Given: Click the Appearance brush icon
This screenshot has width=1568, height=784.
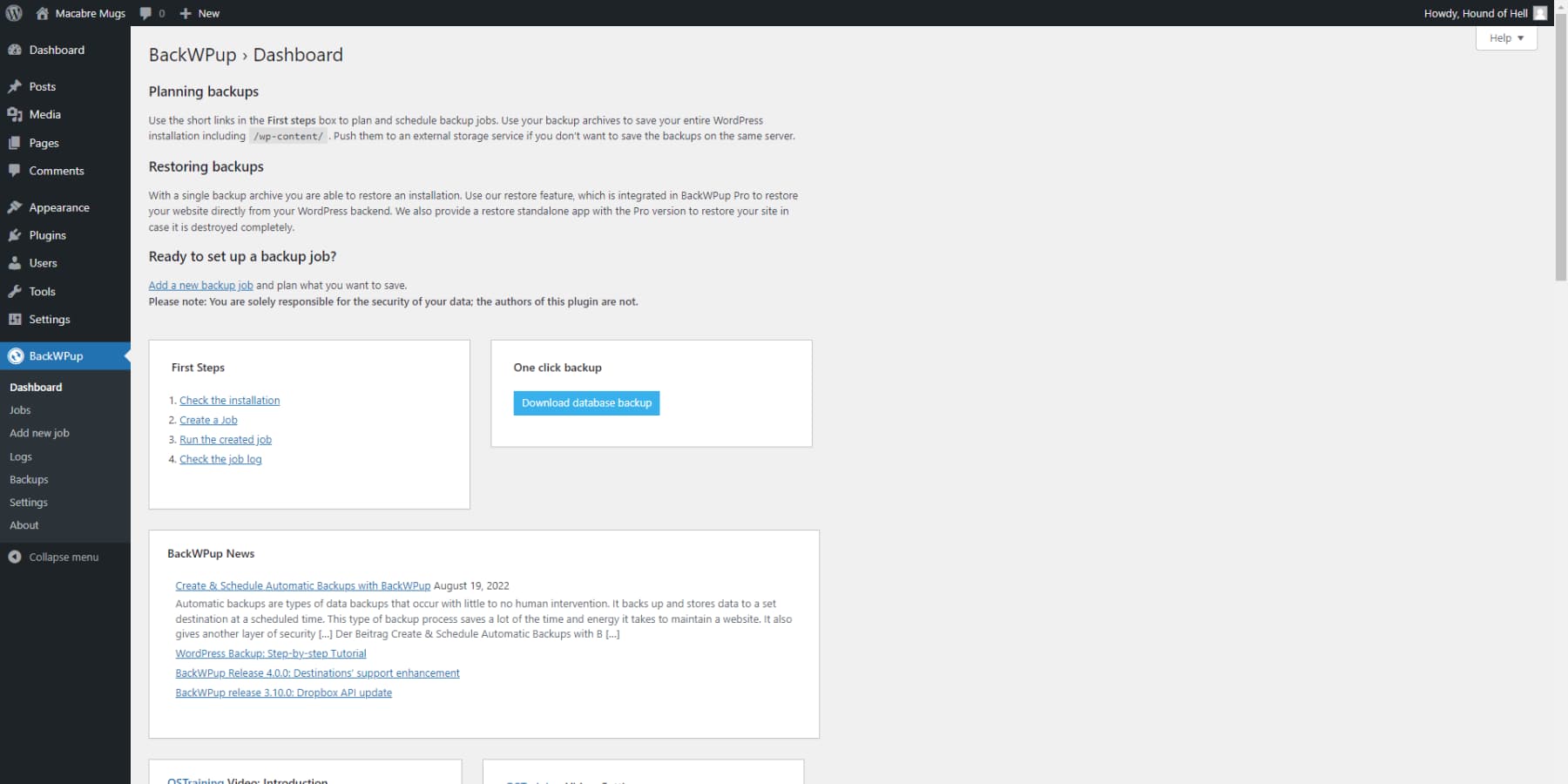Looking at the screenshot, I should point(15,207).
